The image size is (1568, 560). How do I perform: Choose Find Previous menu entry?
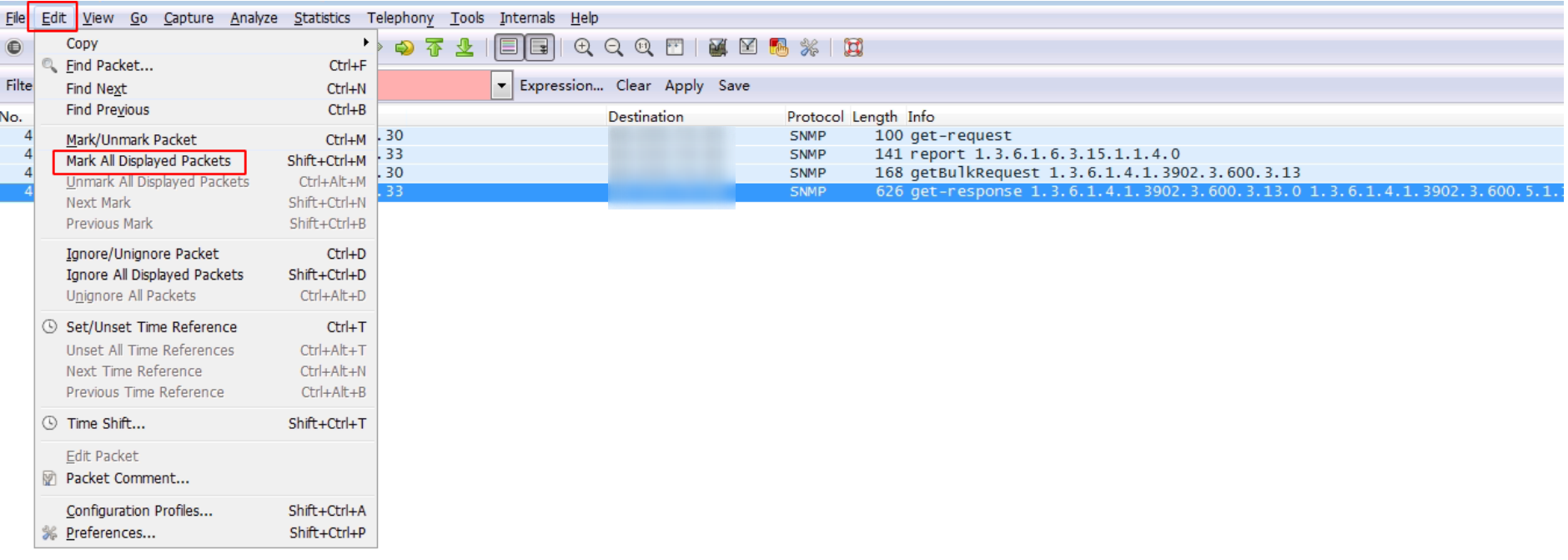[206, 109]
